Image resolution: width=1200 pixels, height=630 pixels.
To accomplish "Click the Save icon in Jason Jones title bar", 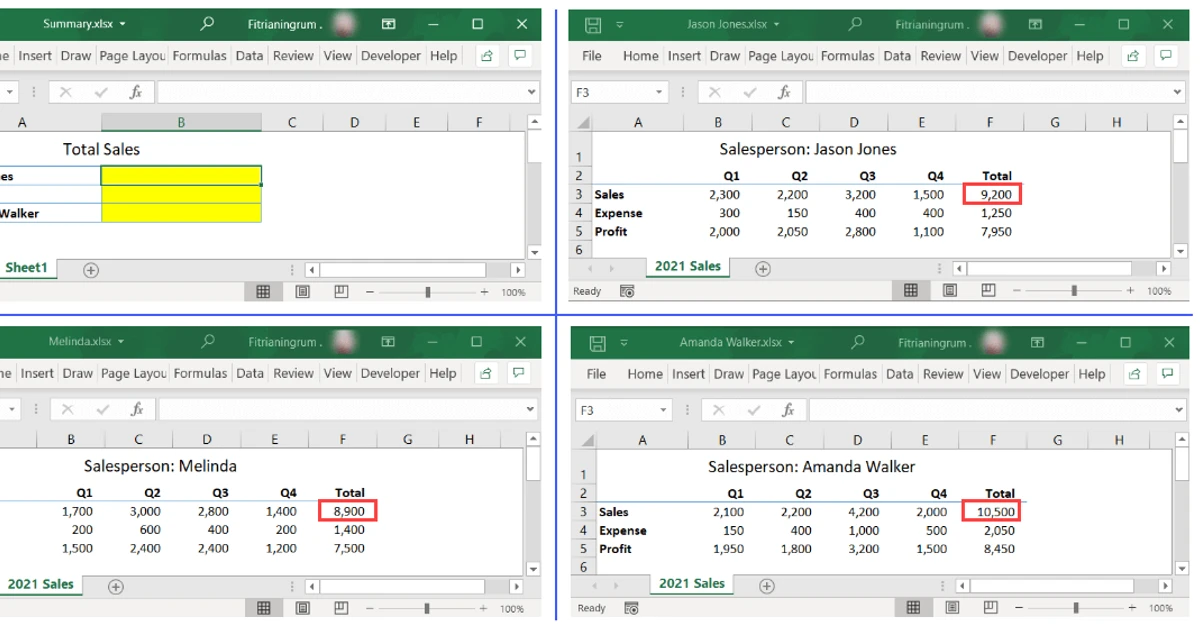I will pos(594,23).
